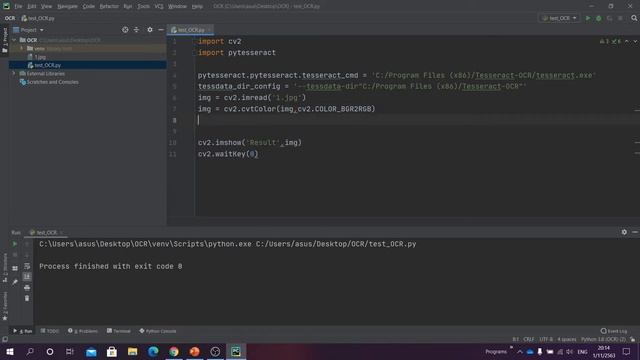The height and width of the screenshot is (360, 640).
Task: Toggle Project sidebar stripe button
Action: coord(4,40)
